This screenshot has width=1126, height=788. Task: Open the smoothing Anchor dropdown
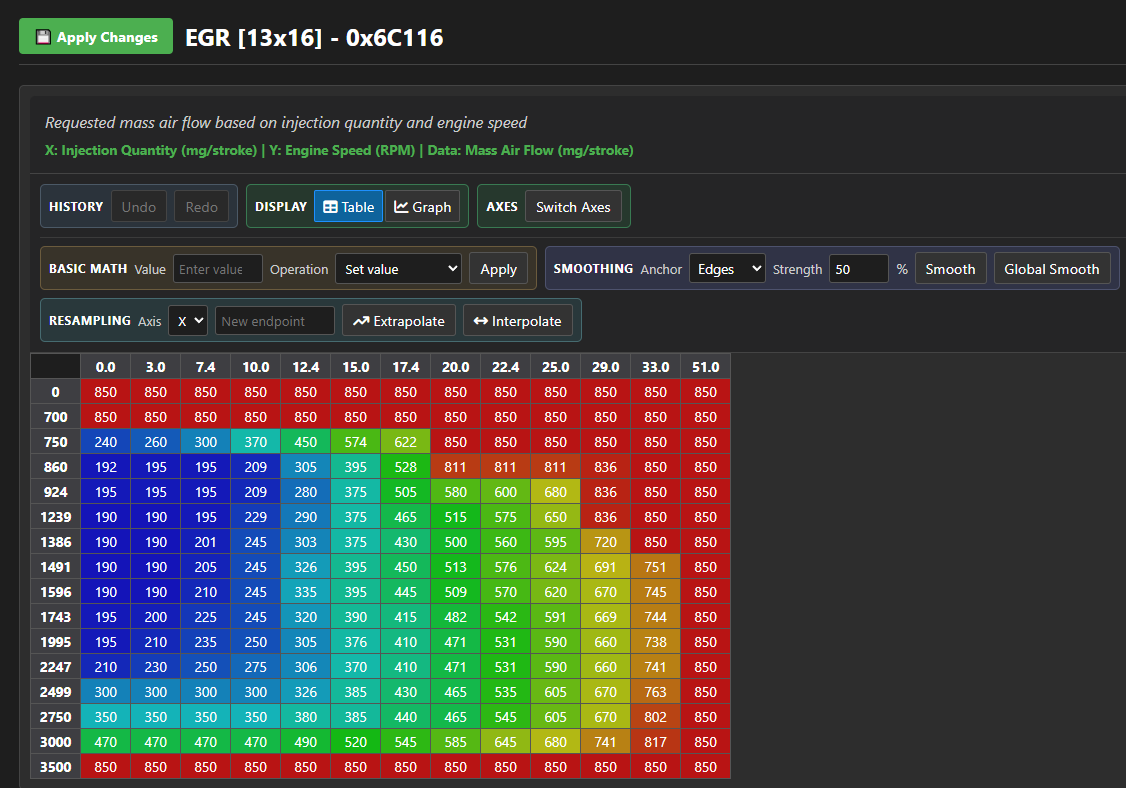(x=727, y=269)
